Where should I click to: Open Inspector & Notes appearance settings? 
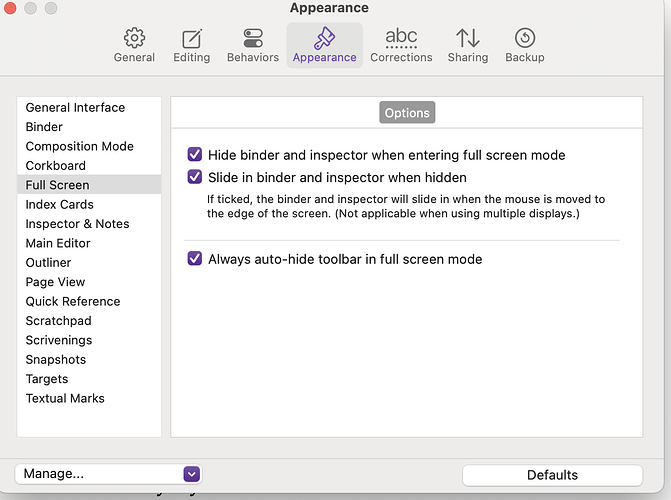click(x=77, y=224)
